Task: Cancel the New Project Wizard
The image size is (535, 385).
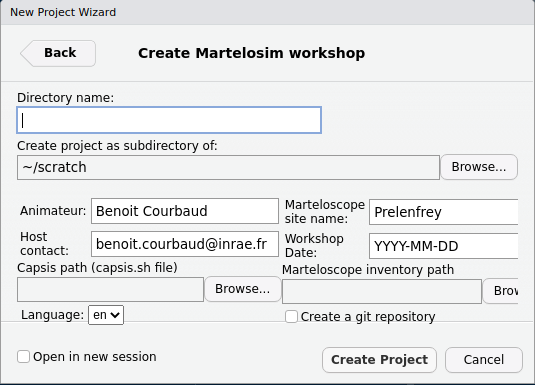Action: pos(484,360)
